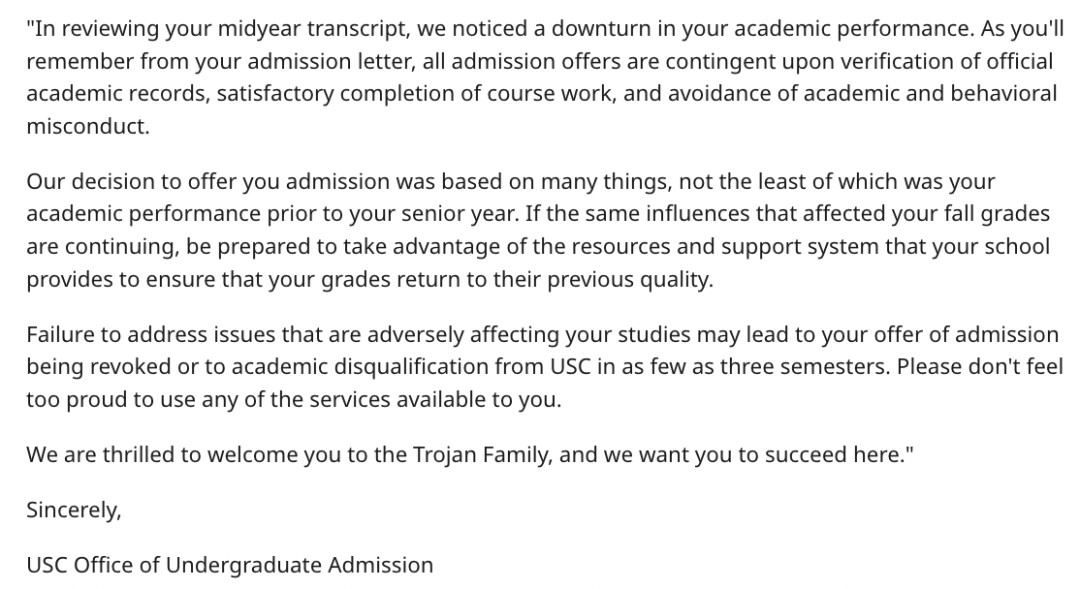
Task: Click the text "academic performance prior to your senior year"
Action: tap(271, 214)
